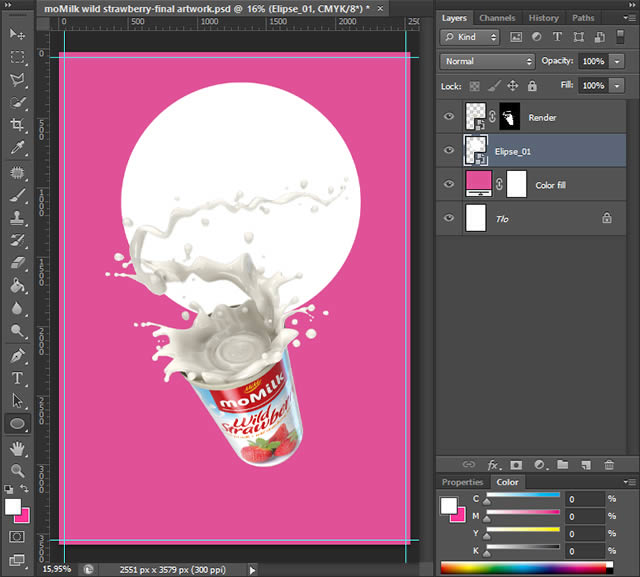Open the Fill slider dropdown arrow
The image size is (640, 577).
coord(617,86)
